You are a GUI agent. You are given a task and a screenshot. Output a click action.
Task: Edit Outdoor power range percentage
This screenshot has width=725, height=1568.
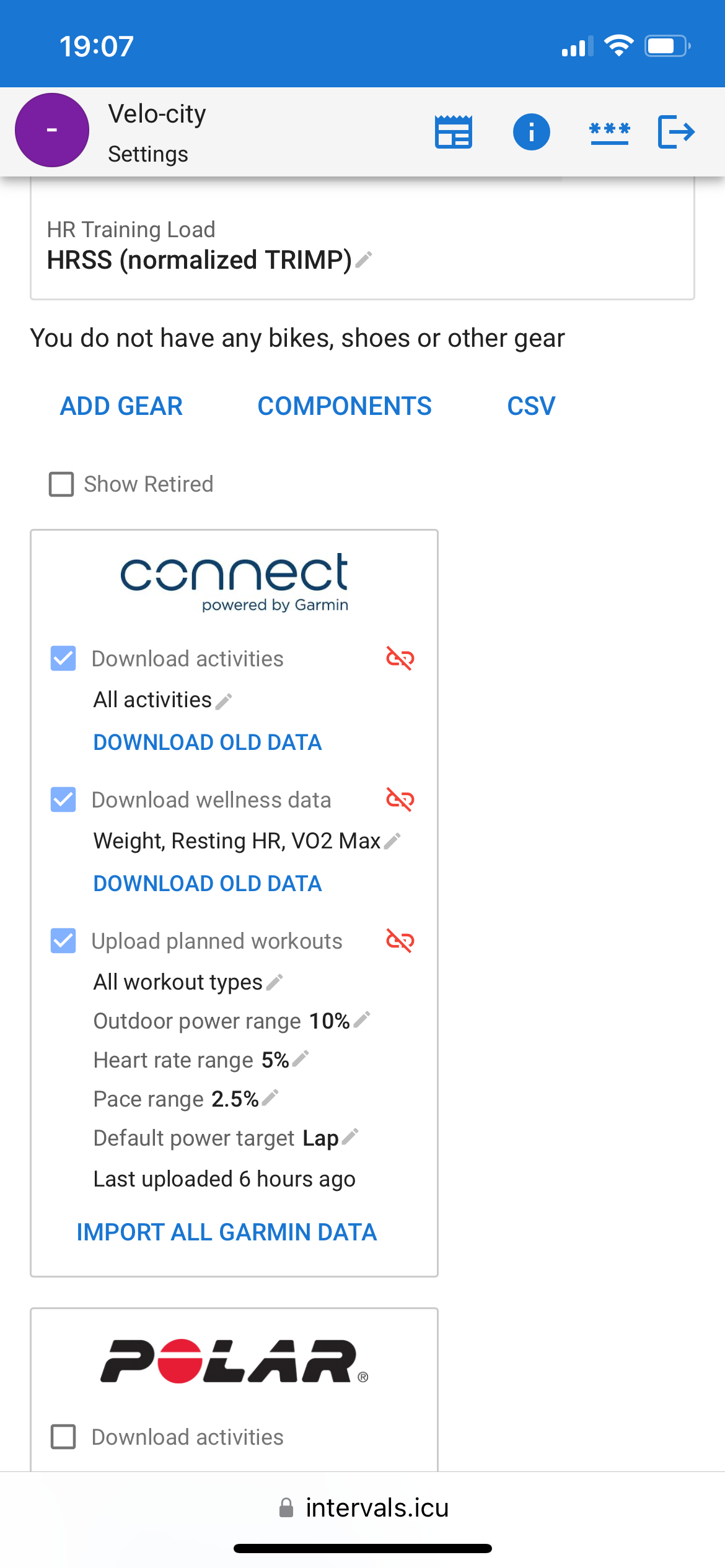[362, 1020]
